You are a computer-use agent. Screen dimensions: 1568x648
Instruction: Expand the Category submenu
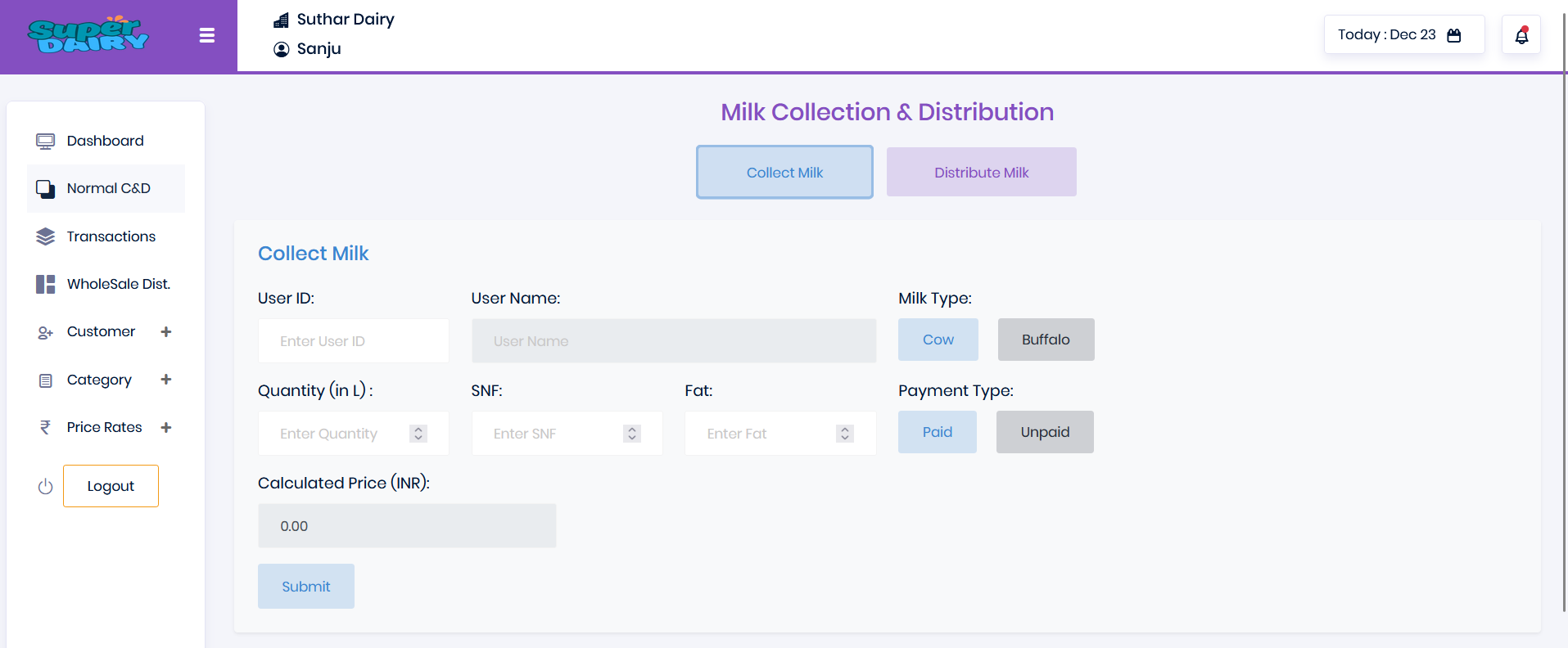[166, 380]
